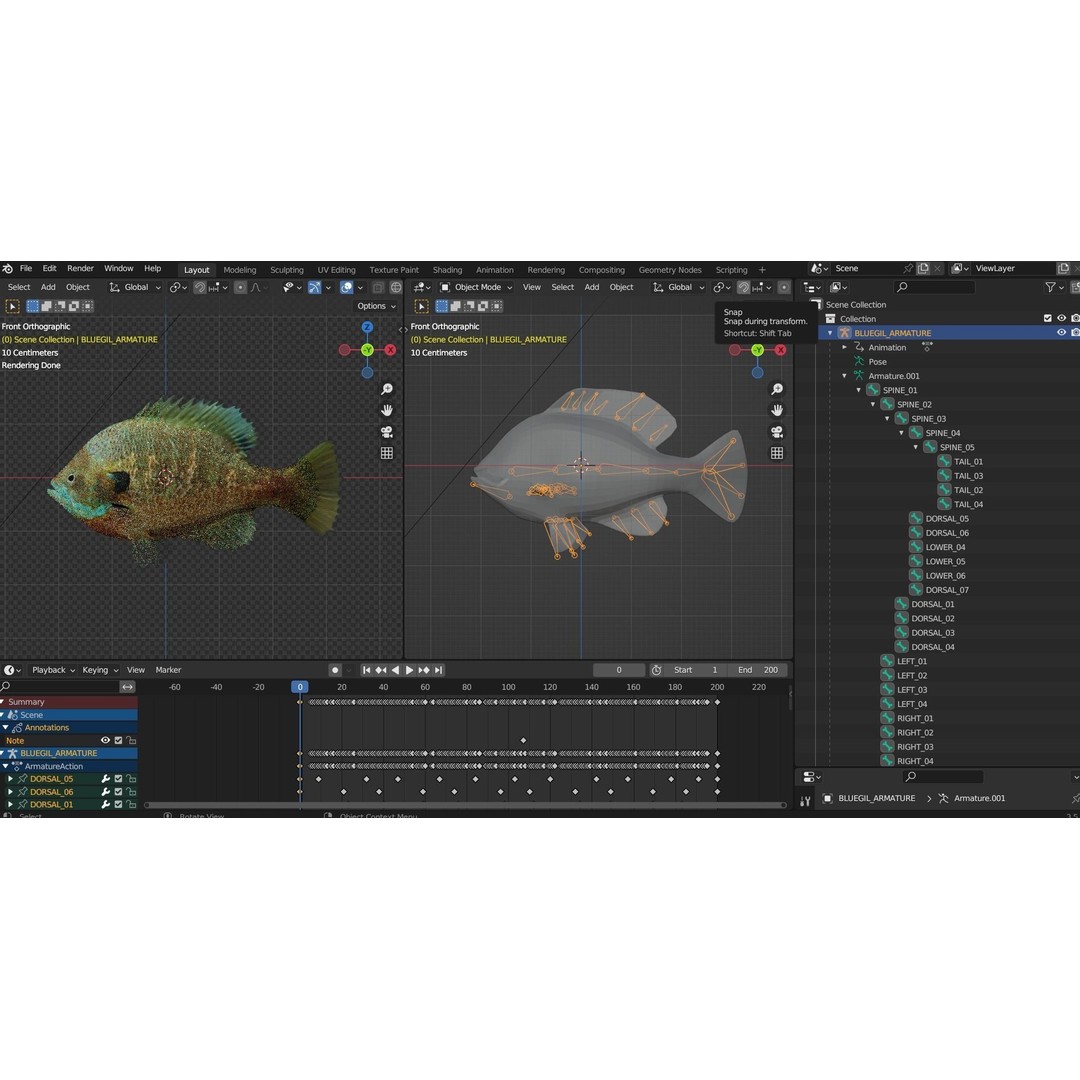This screenshot has height=1080, width=1080.
Task: Lock the DORSAL_06 channel
Action: coord(131,792)
